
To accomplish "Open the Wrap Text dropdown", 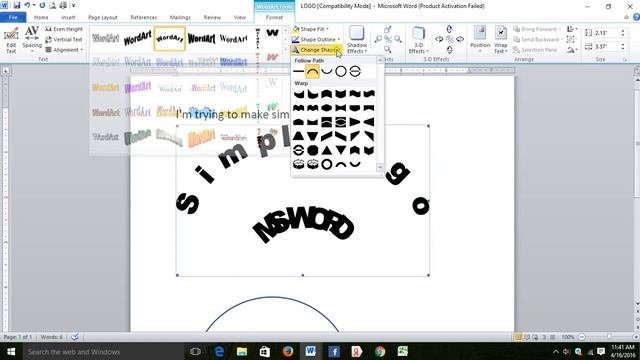I will tap(501, 40).
